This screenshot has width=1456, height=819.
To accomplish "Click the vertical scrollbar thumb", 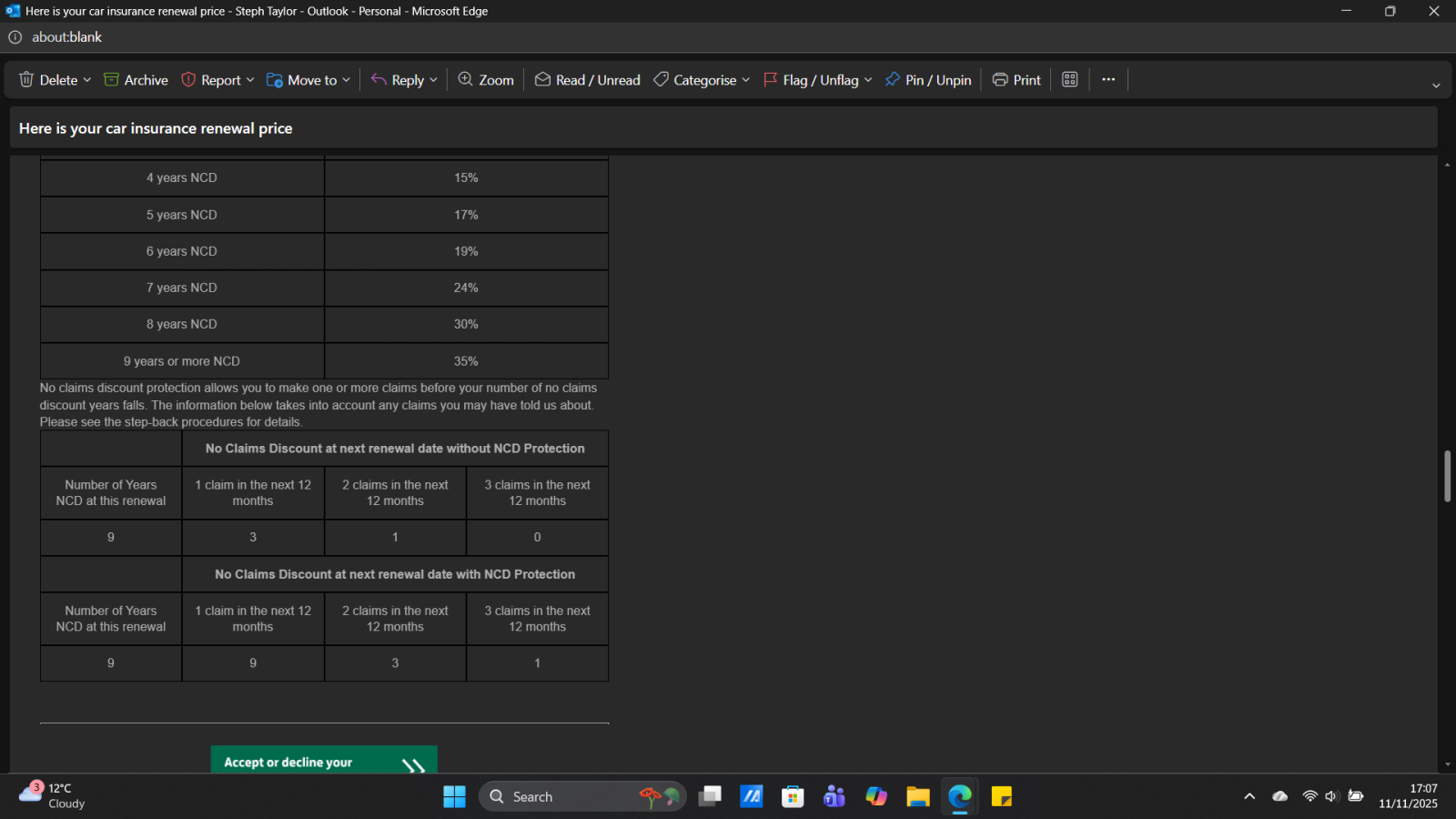I will point(1447,475).
